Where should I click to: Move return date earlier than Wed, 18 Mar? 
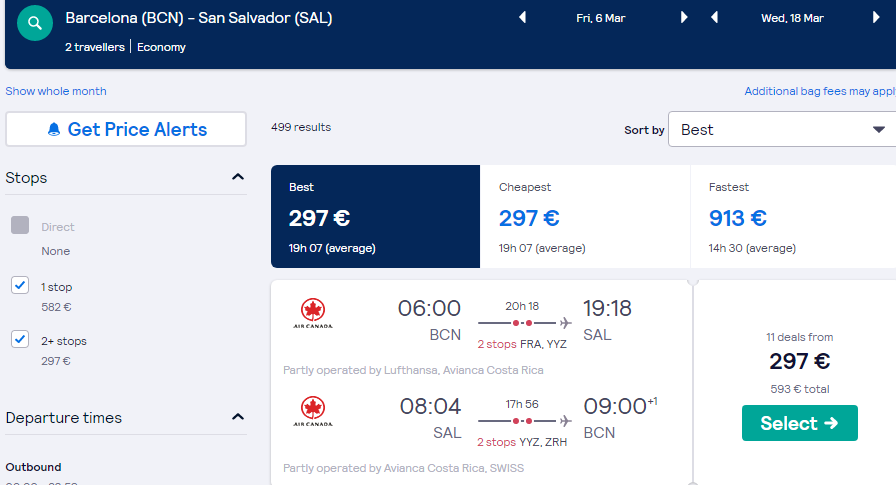click(x=714, y=18)
